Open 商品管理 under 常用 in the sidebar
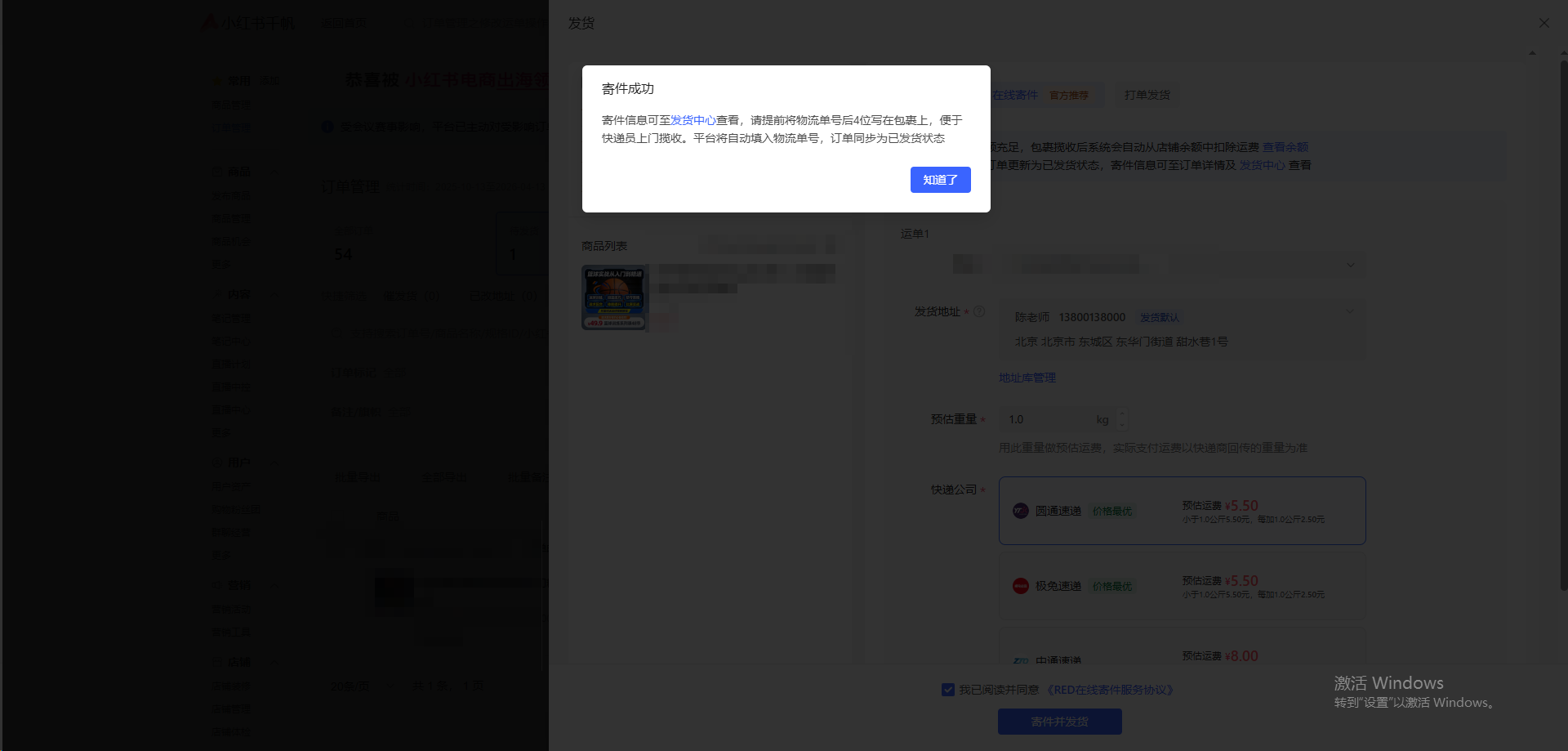The width and height of the screenshot is (1568, 751). [231, 105]
